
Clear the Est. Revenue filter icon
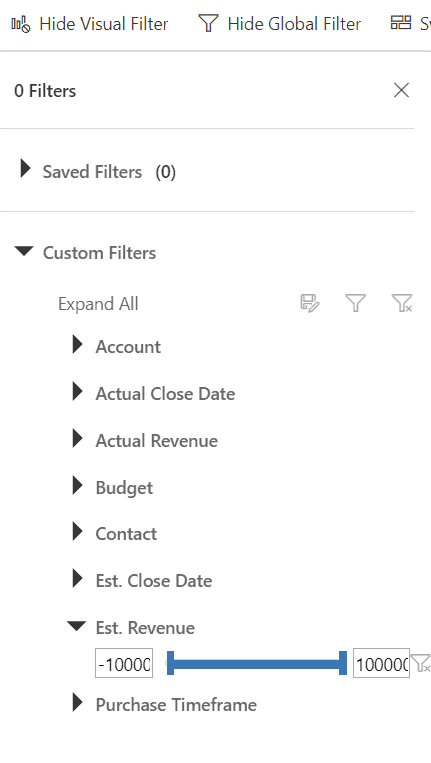[x=420, y=663]
